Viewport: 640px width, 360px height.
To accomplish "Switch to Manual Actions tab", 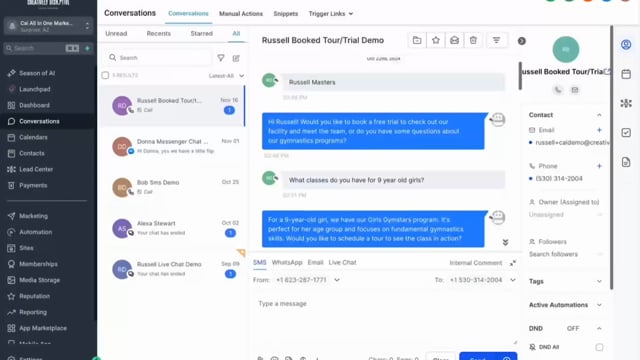I will click(241, 14).
